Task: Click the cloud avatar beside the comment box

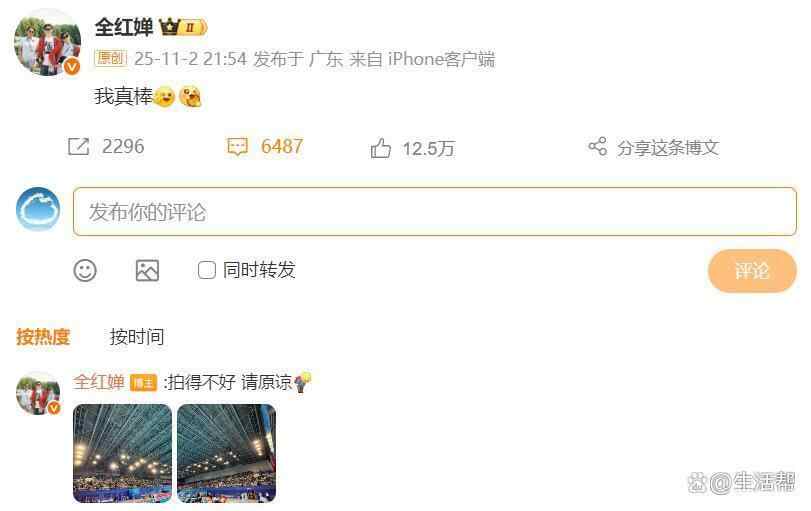Action: coord(38,209)
